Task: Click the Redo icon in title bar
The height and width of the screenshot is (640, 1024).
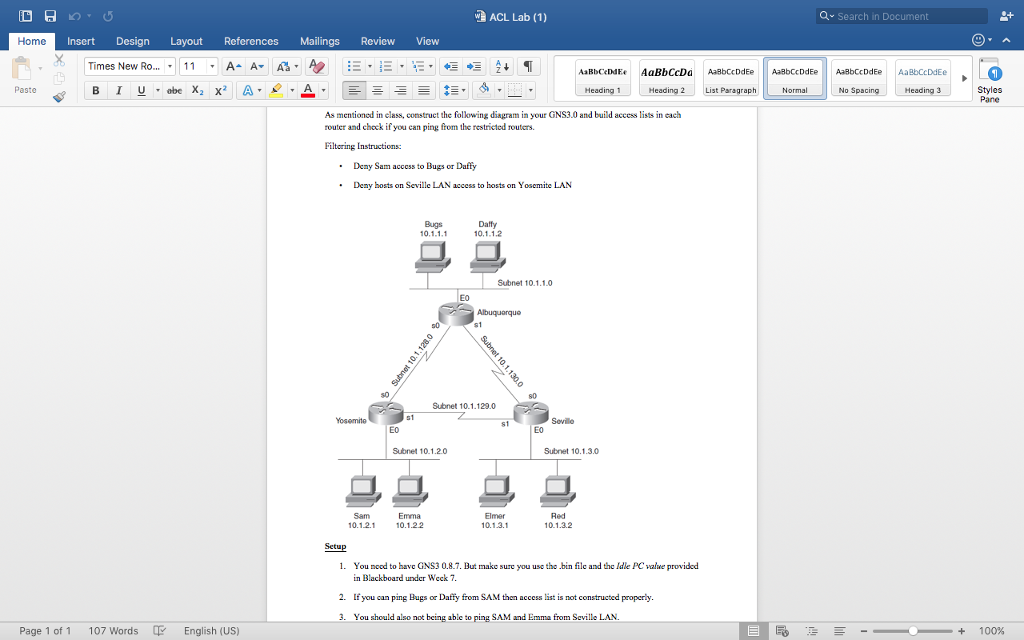Action: click(108, 16)
